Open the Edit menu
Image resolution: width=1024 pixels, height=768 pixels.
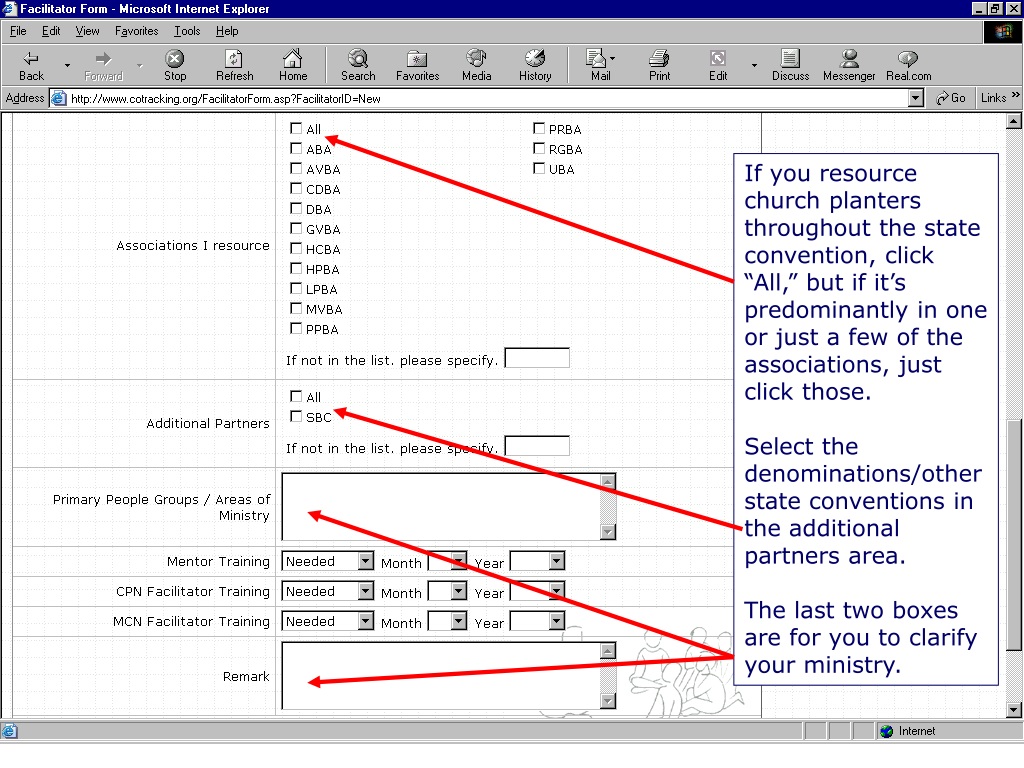click(x=51, y=31)
